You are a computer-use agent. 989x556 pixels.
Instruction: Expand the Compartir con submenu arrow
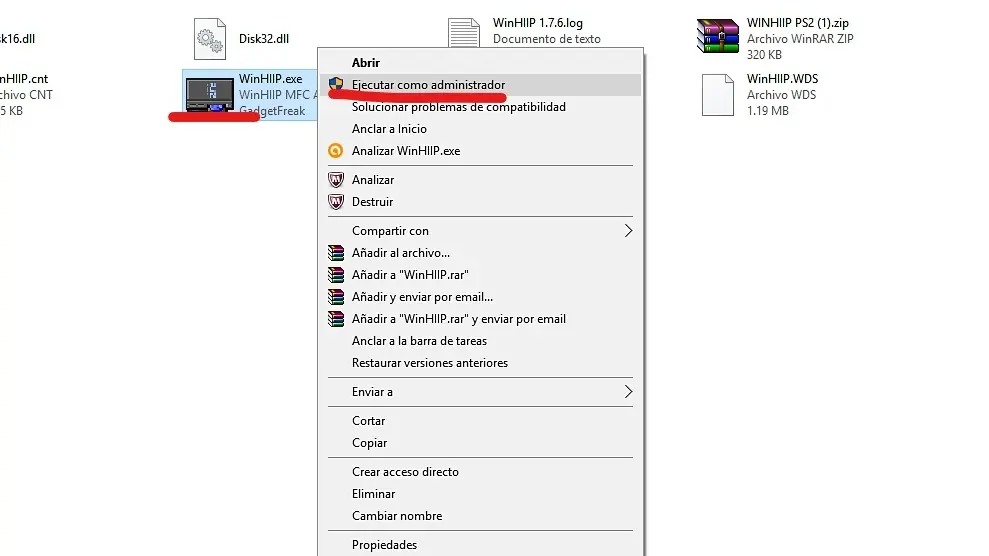point(628,231)
